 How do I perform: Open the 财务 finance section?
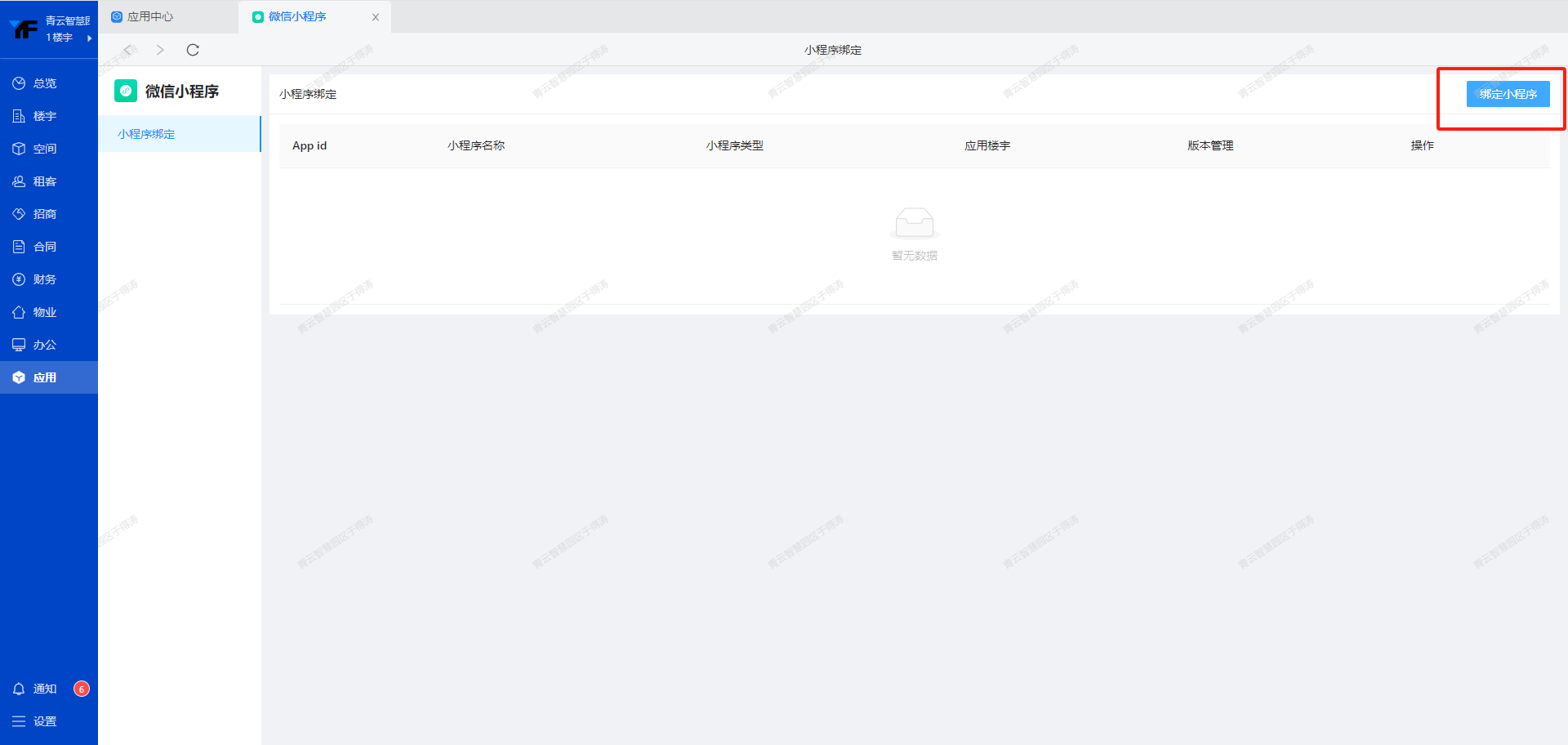click(44, 279)
